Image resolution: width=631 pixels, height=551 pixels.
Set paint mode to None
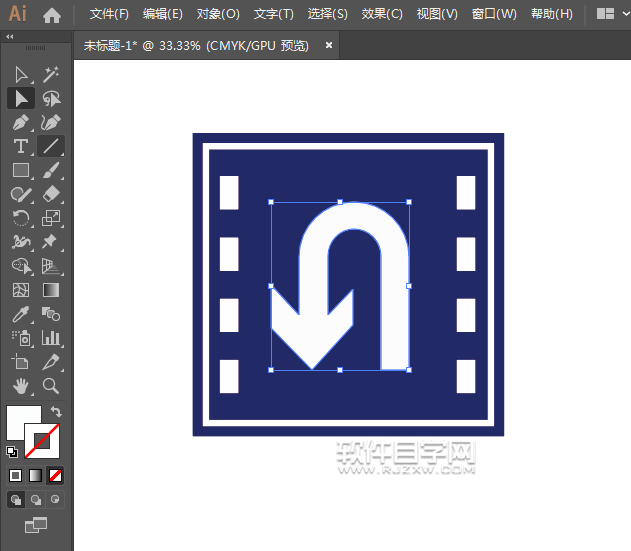click(56, 475)
